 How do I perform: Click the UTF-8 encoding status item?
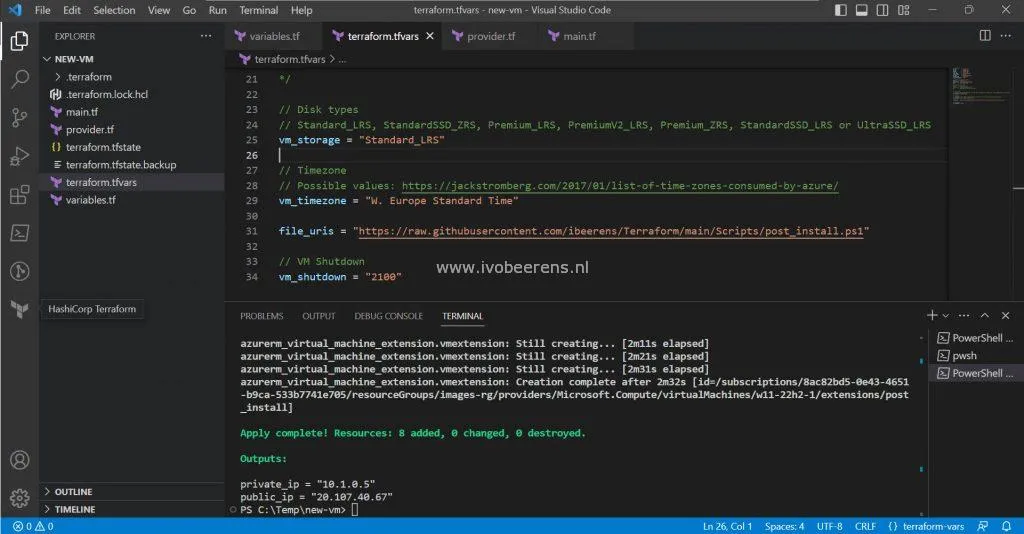[x=830, y=526]
